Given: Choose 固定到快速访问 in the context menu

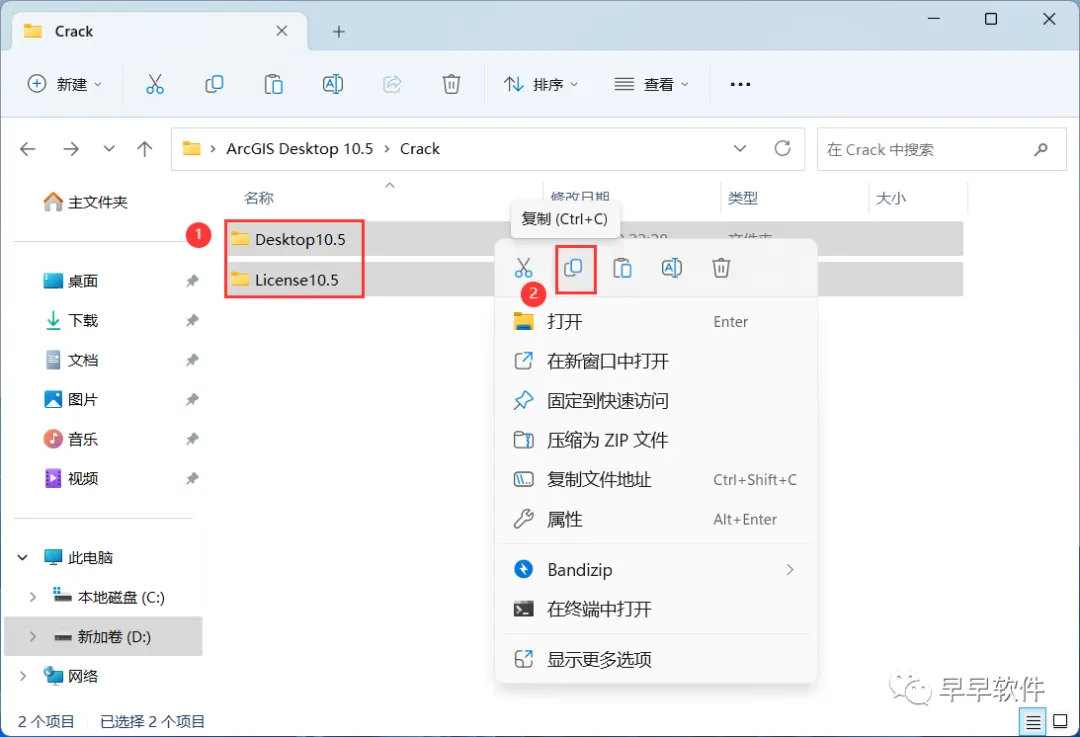Looking at the screenshot, I should [656, 401].
